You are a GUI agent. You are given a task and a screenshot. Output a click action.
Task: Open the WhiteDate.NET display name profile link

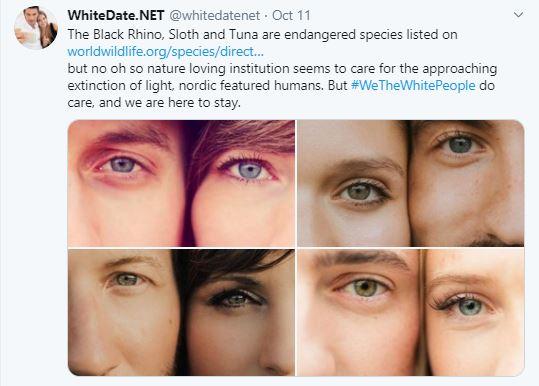pyautogui.click(x=116, y=15)
